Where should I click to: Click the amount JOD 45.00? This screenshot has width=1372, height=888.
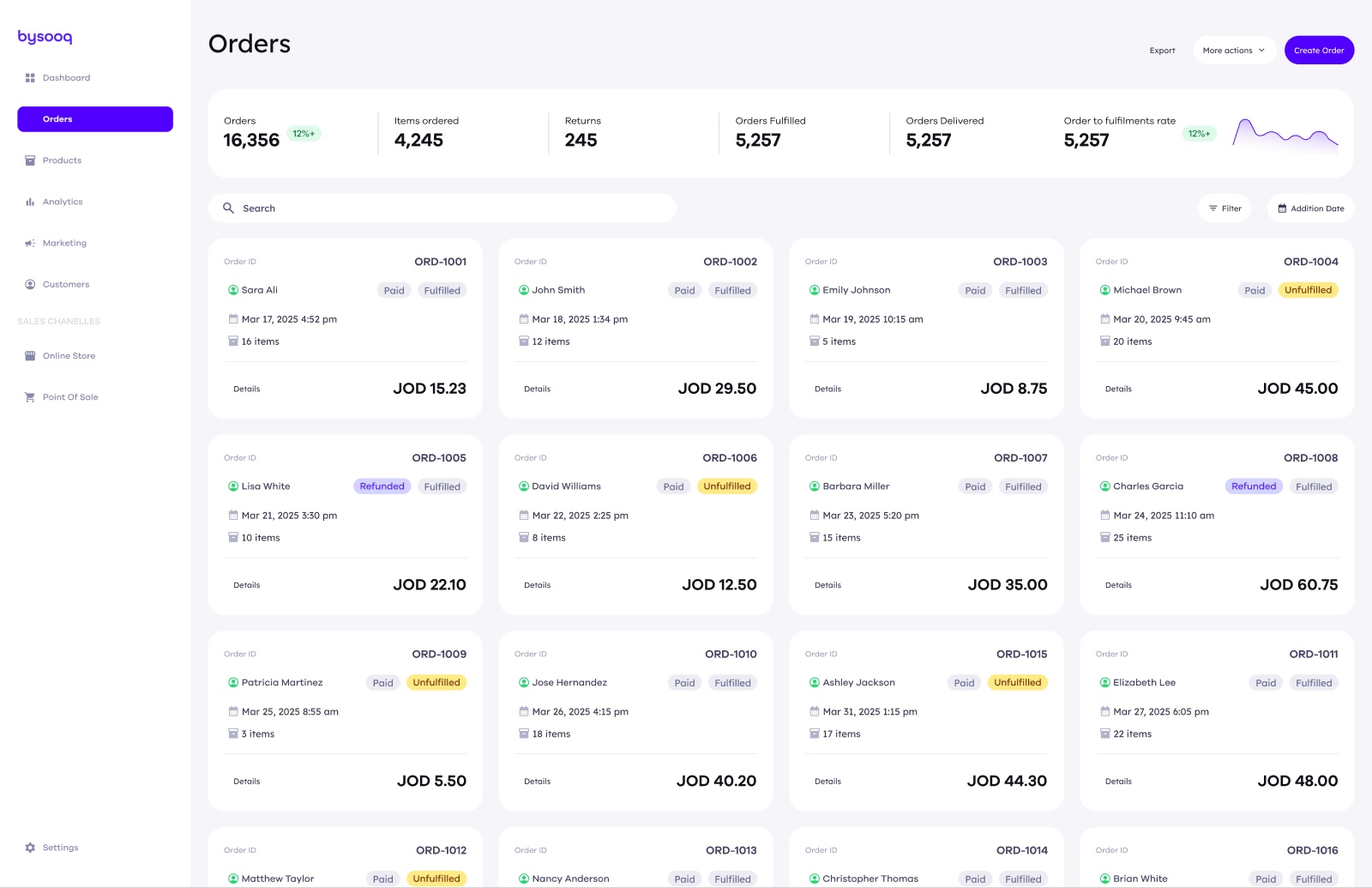(x=1297, y=389)
